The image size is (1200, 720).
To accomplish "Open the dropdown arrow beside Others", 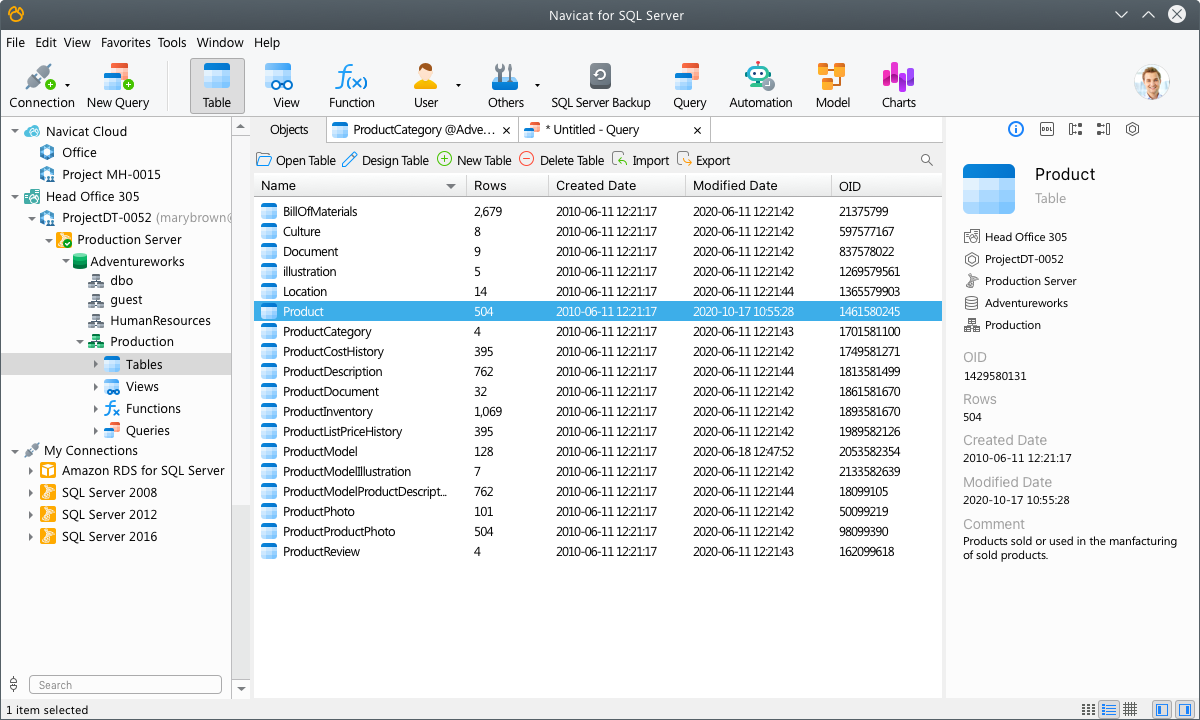I will (x=537, y=85).
